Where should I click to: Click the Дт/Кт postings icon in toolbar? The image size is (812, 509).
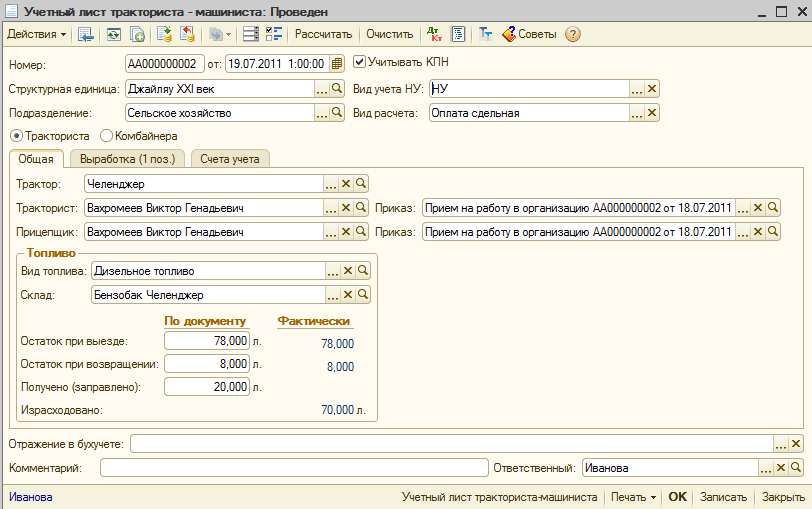pyautogui.click(x=433, y=34)
